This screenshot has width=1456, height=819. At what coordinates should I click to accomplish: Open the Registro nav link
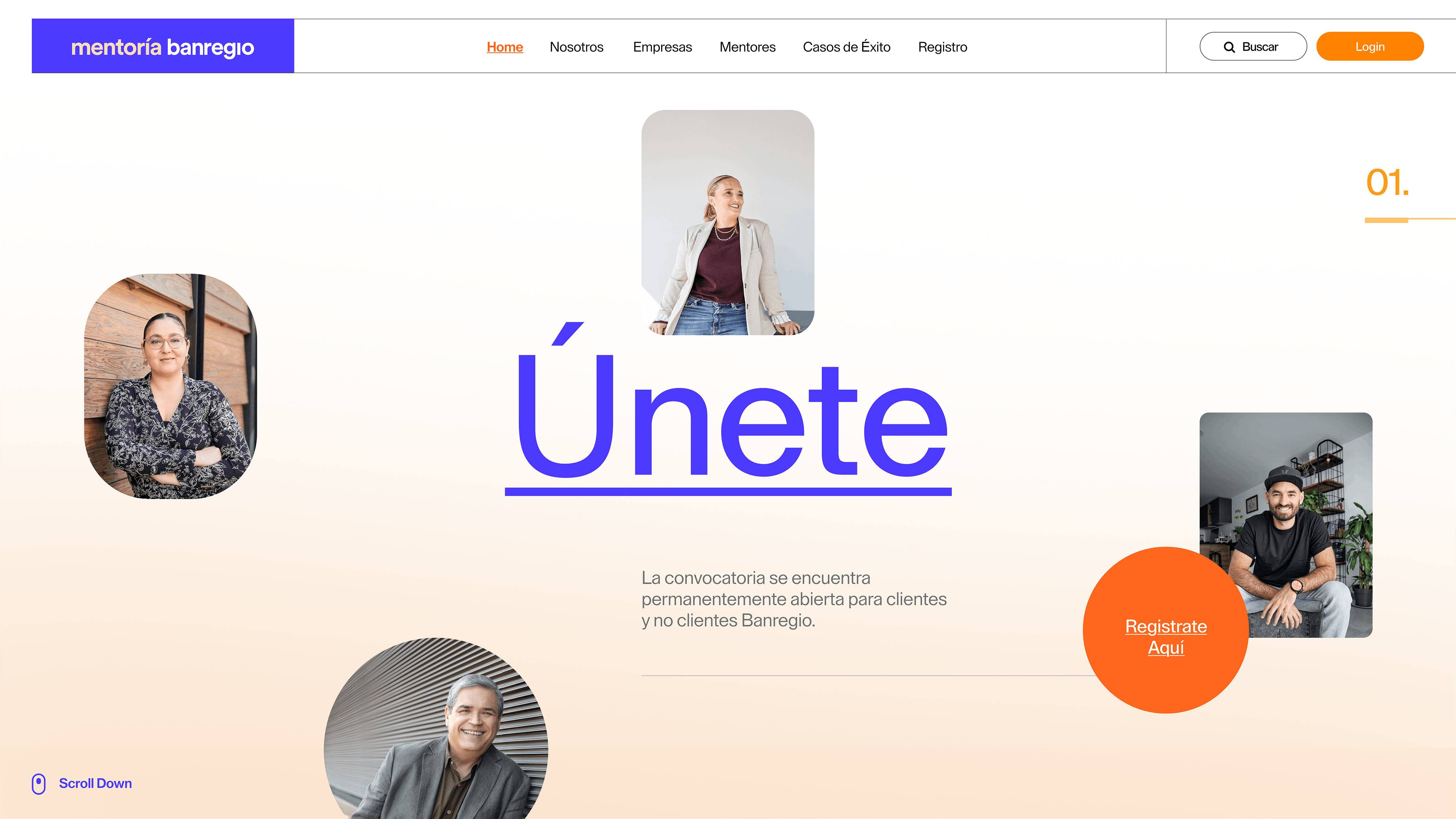tap(942, 47)
